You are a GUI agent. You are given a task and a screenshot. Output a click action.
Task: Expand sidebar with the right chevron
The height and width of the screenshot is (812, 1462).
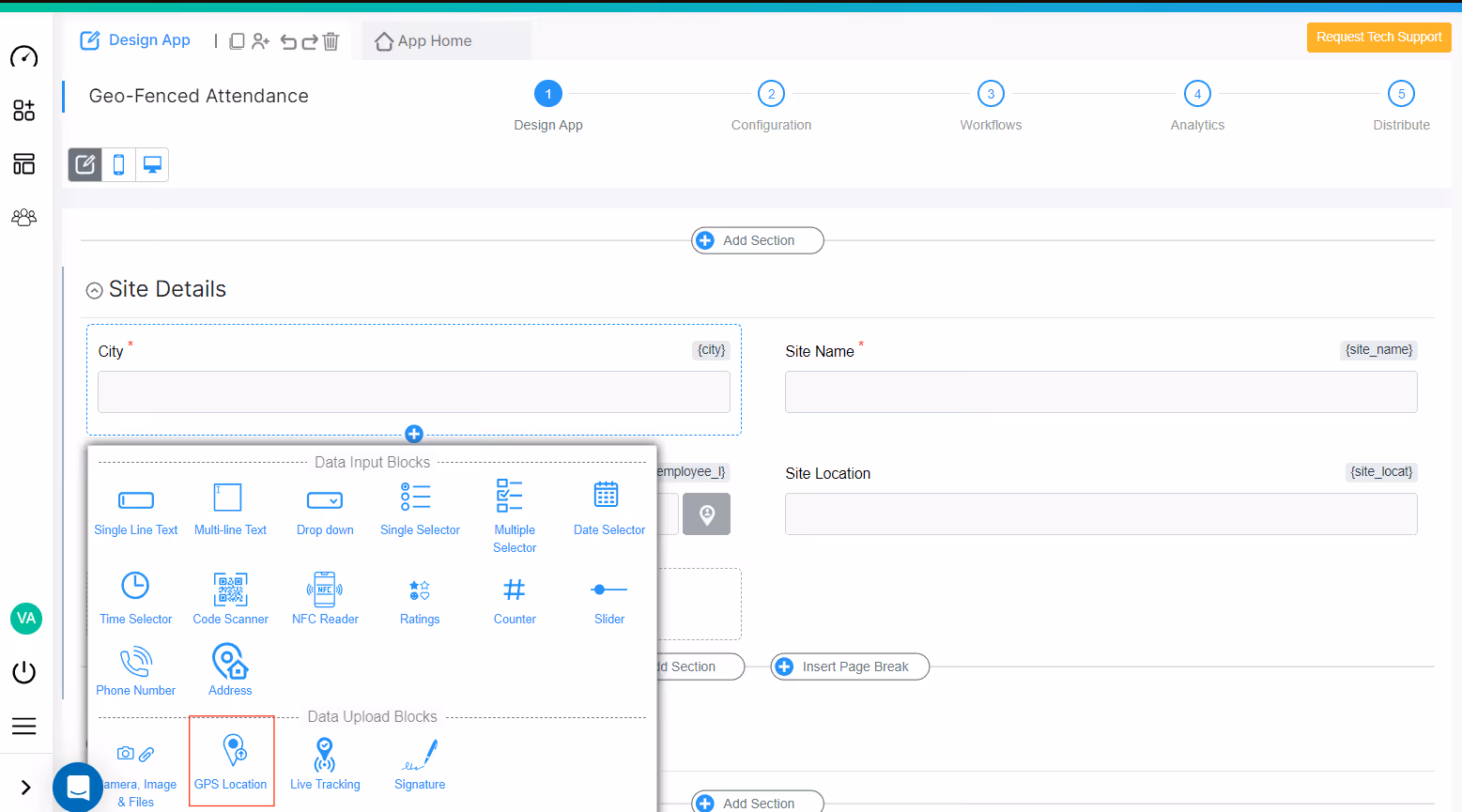[x=25, y=788]
